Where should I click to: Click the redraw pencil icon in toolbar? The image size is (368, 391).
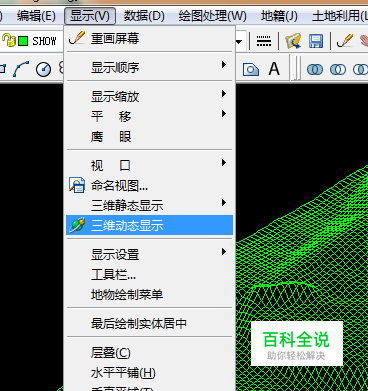(345, 41)
